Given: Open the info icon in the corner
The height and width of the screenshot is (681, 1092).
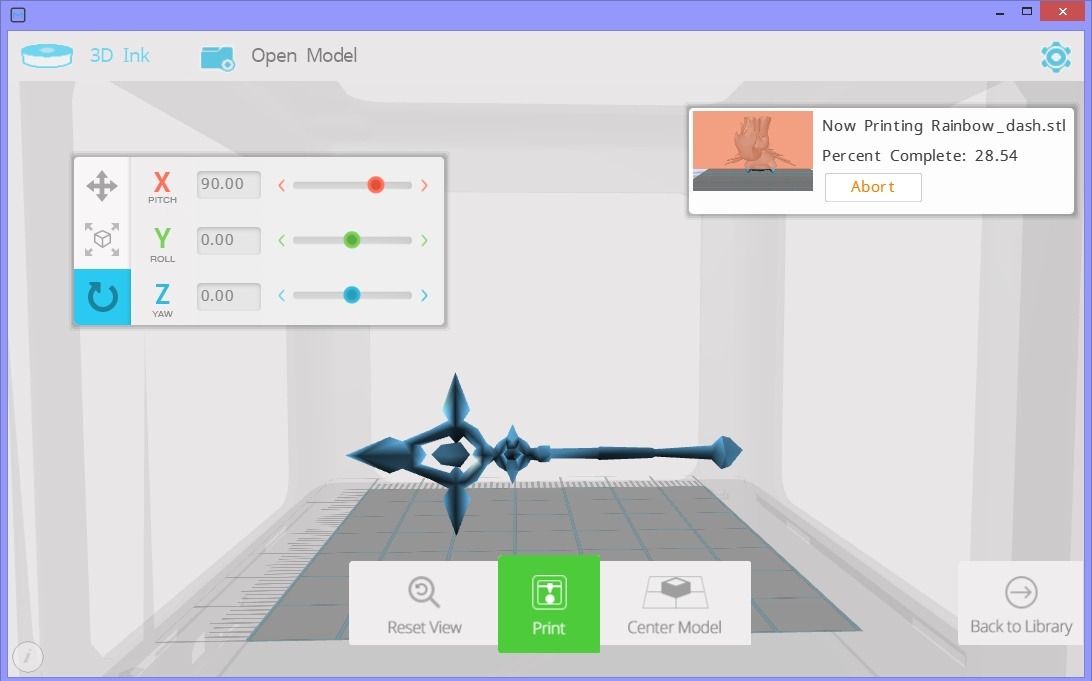Looking at the screenshot, I should [x=28, y=657].
